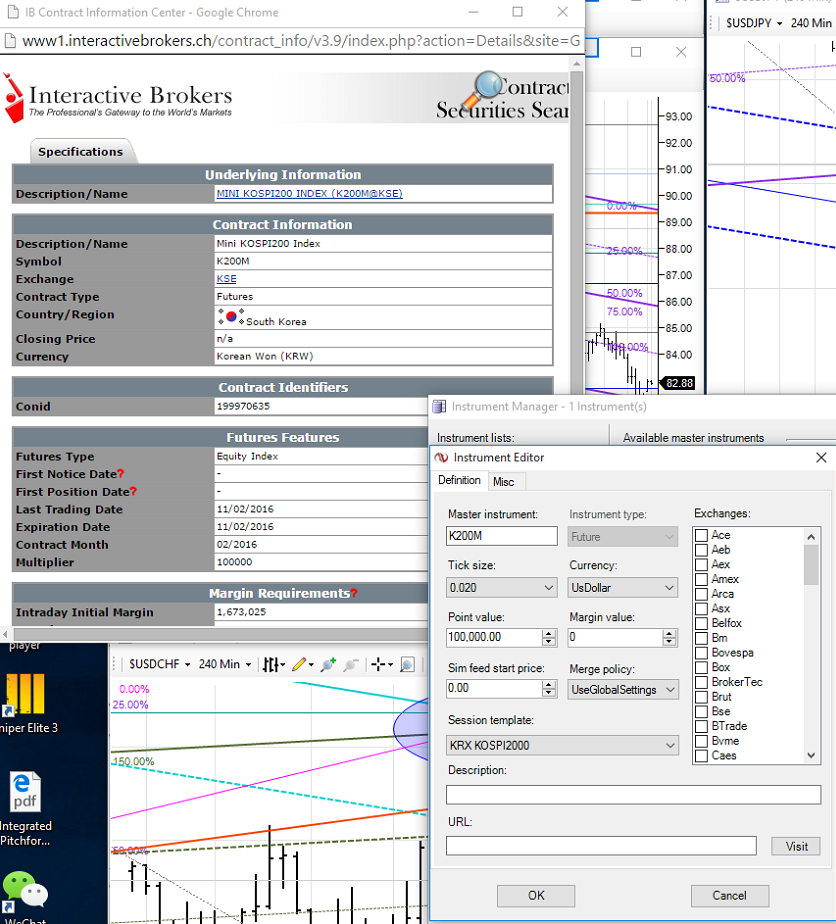Screen dimensions: 836x924
Task: Select the 82.88 price label on chart
Action: pos(679,384)
